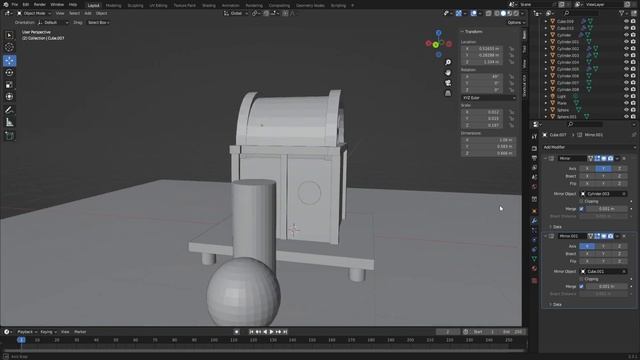Activate the Move tool

pyautogui.click(x=9, y=61)
